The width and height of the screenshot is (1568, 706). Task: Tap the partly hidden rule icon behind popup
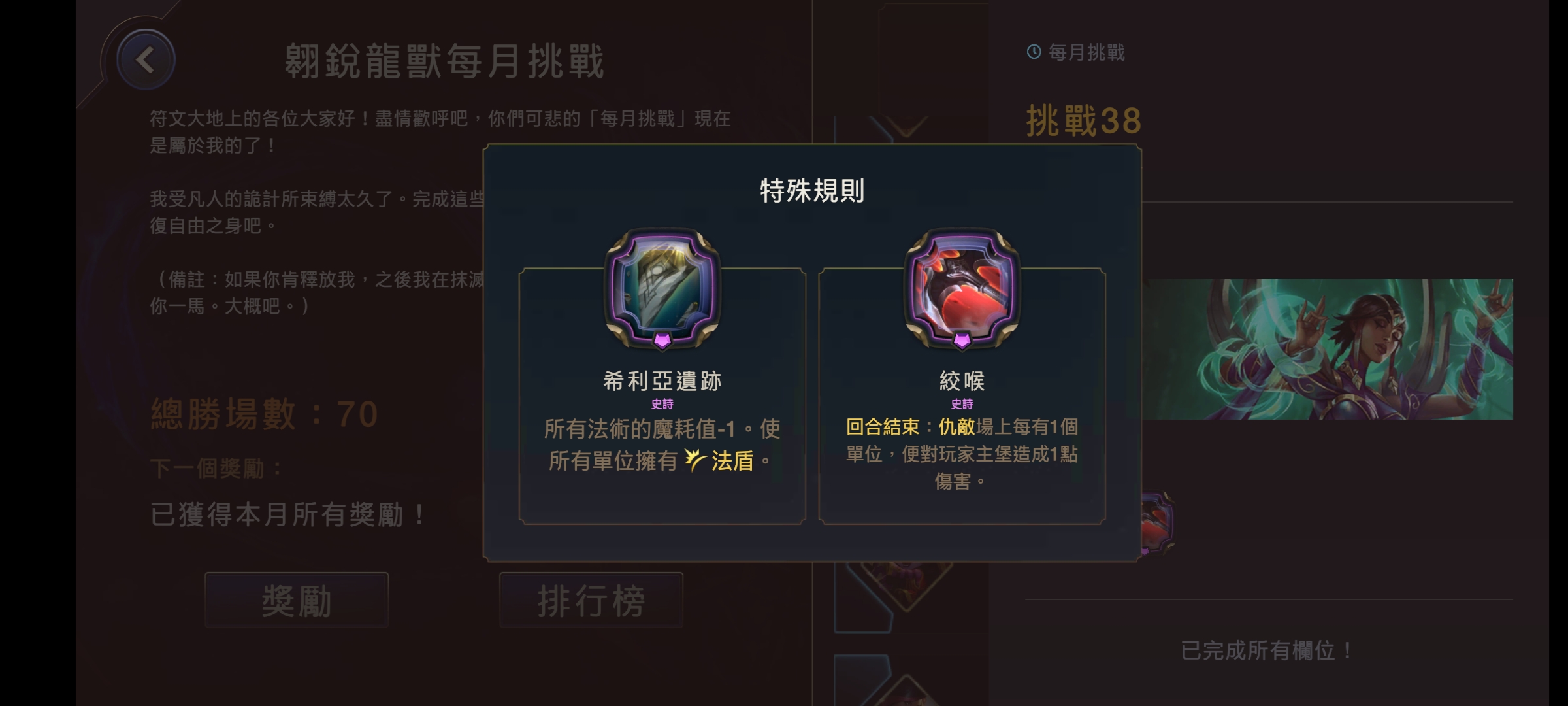click(x=1158, y=523)
